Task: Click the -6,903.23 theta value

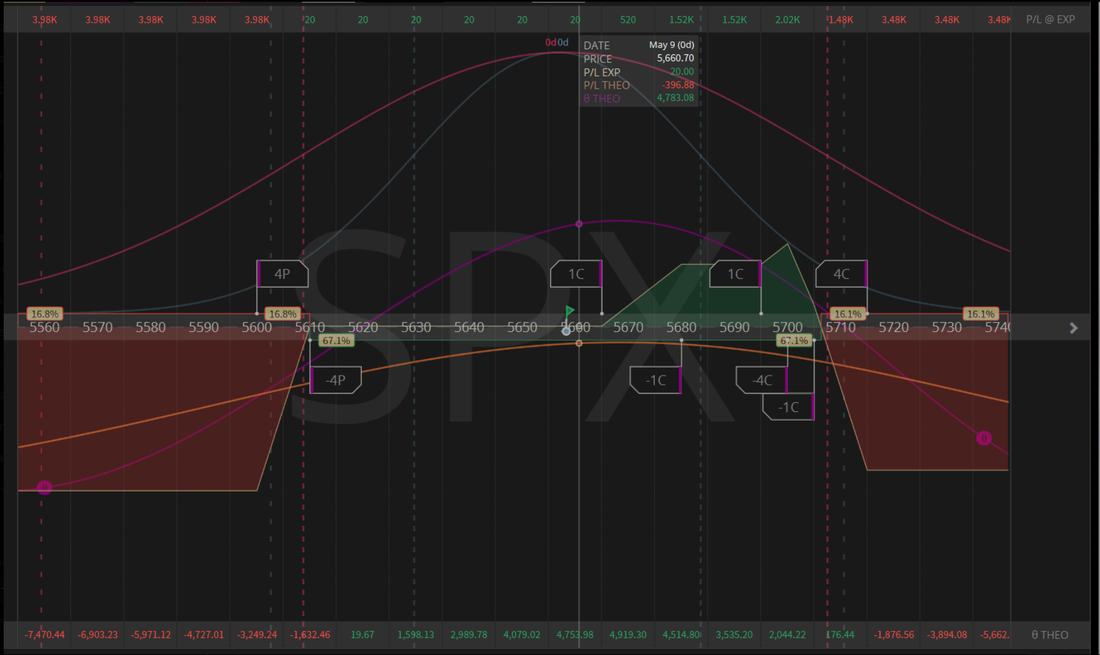Action: 98,635
